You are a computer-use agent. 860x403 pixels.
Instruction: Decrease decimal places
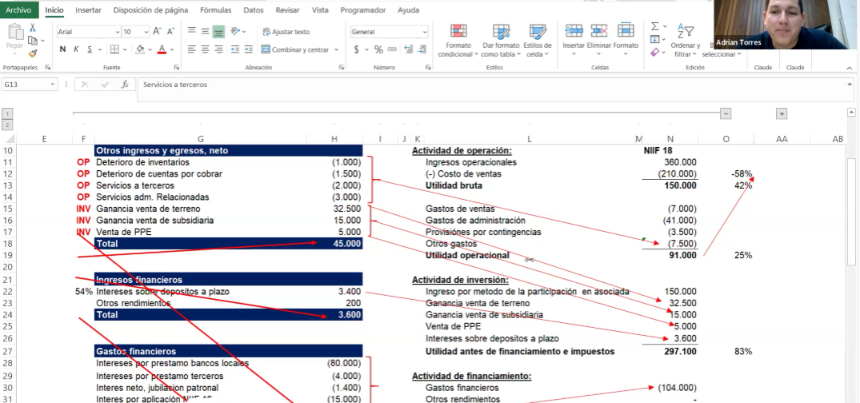coord(422,49)
